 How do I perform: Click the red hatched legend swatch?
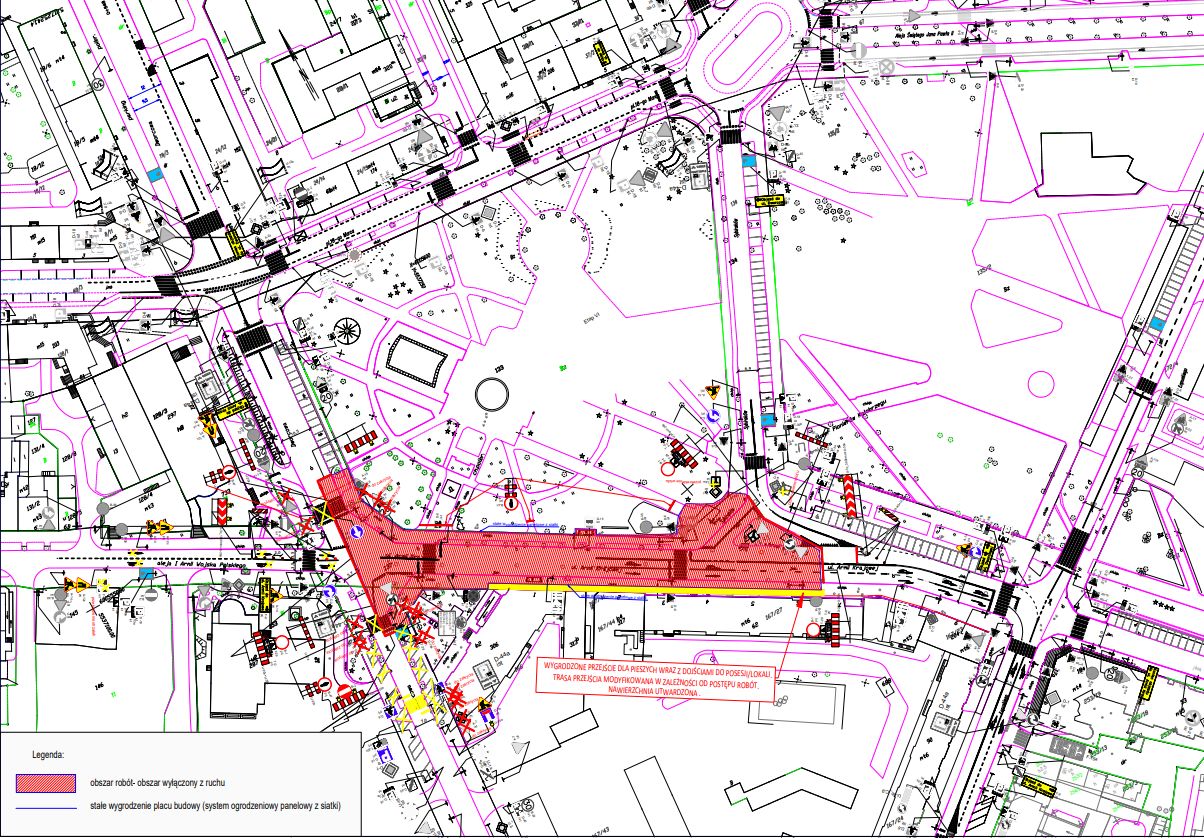click(x=47, y=785)
